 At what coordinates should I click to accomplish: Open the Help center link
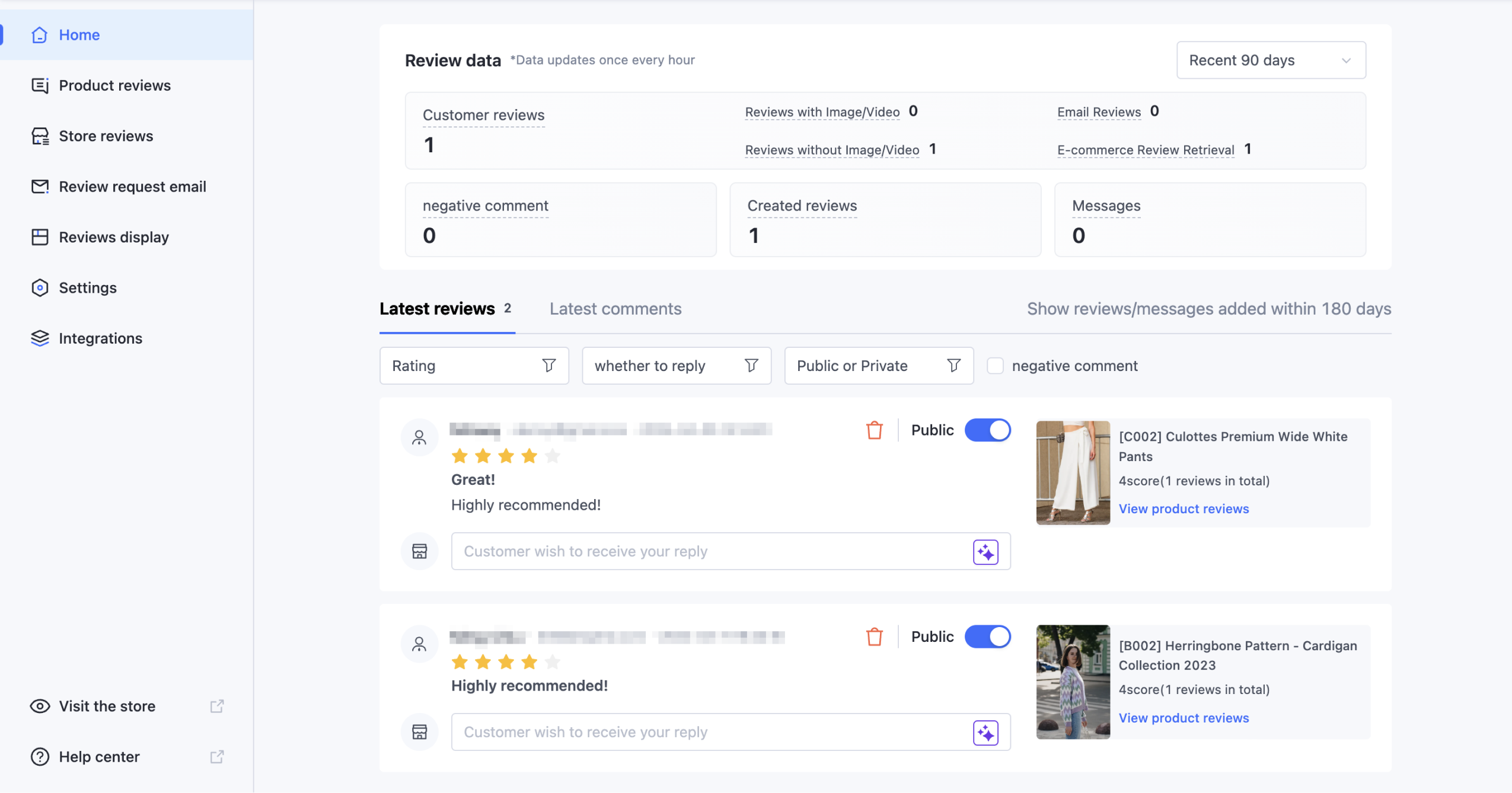tap(99, 756)
